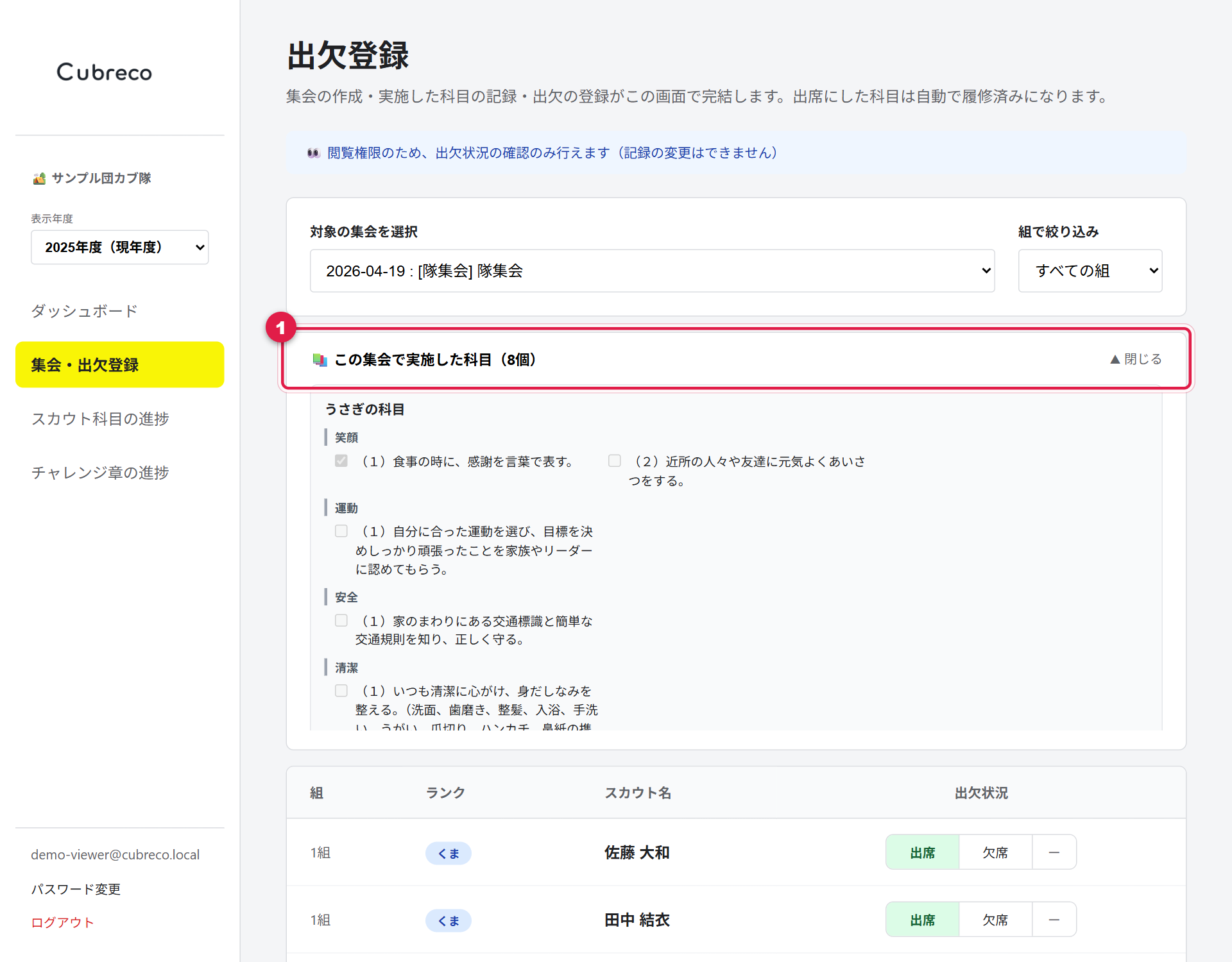Click the スカウト名 column header
This screenshot has height=962, width=1232.
pos(638,793)
